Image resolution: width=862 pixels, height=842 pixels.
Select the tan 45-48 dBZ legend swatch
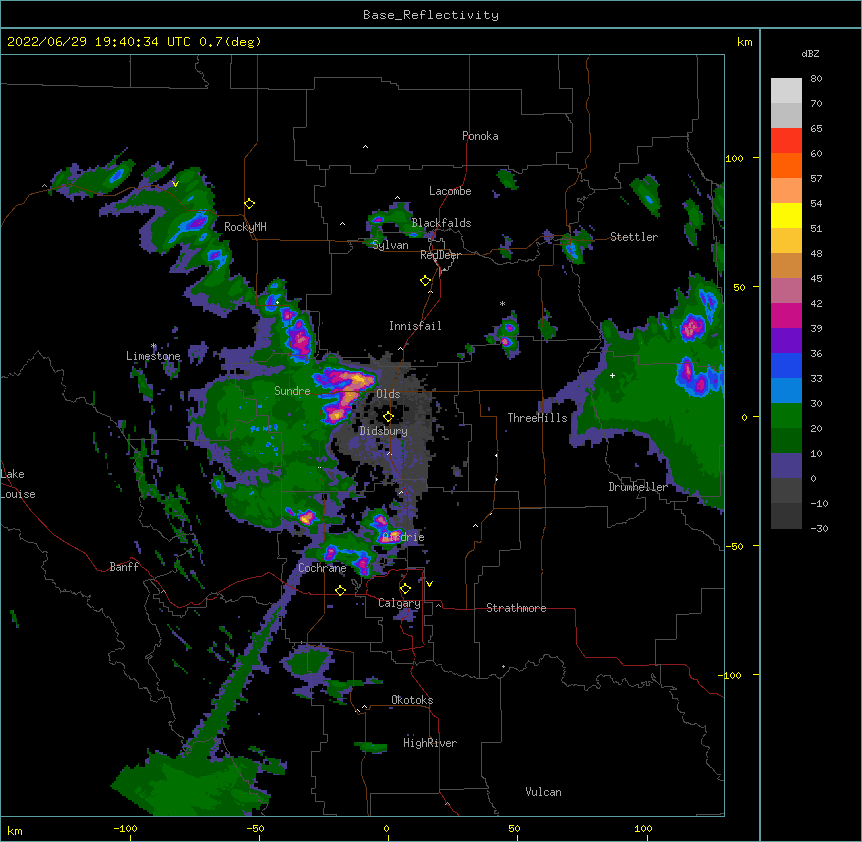point(786,265)
